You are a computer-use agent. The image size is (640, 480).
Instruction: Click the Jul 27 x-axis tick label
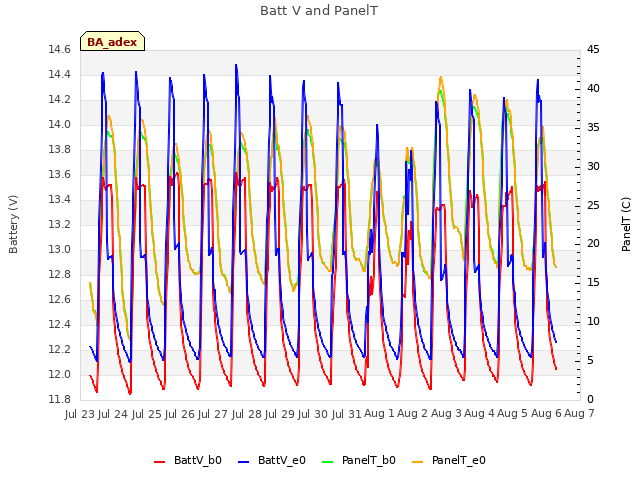(x=213, y=414)
